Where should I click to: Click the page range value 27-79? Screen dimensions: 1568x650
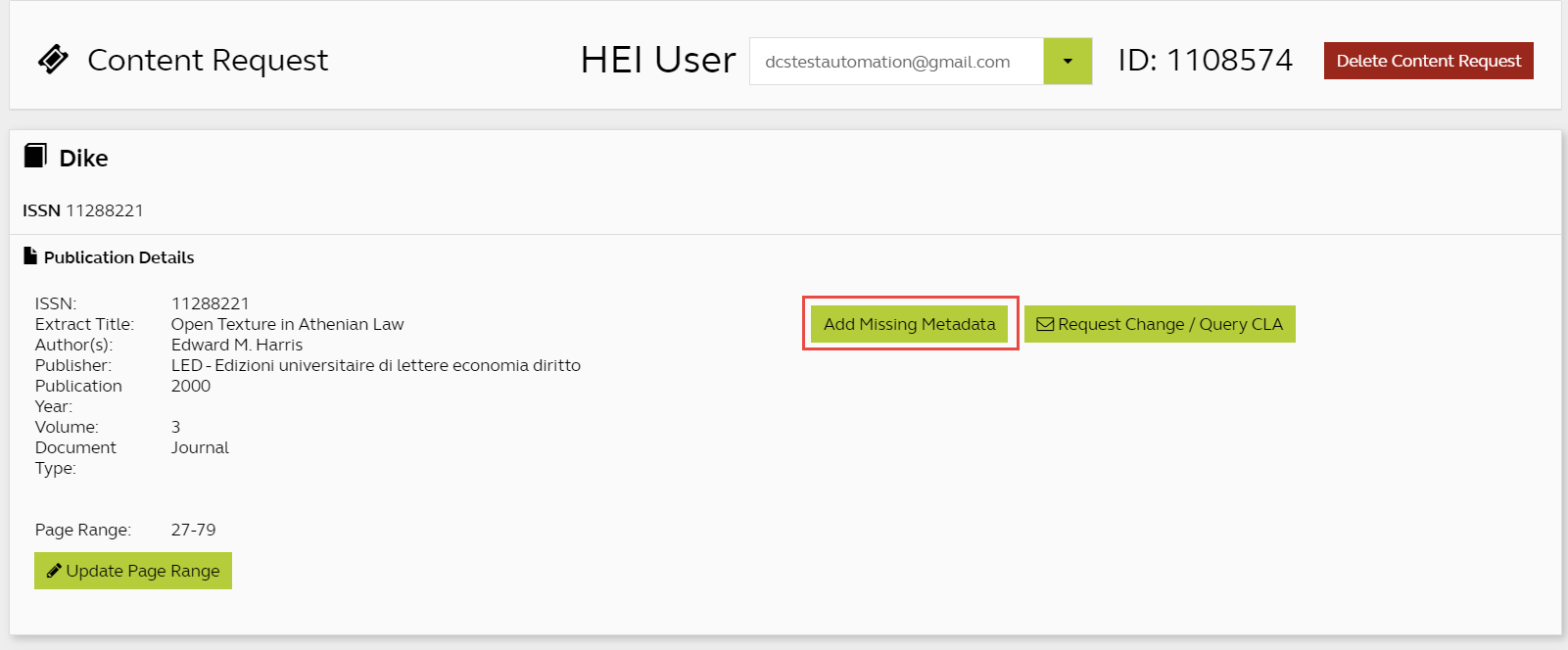(x=193, y=530)
